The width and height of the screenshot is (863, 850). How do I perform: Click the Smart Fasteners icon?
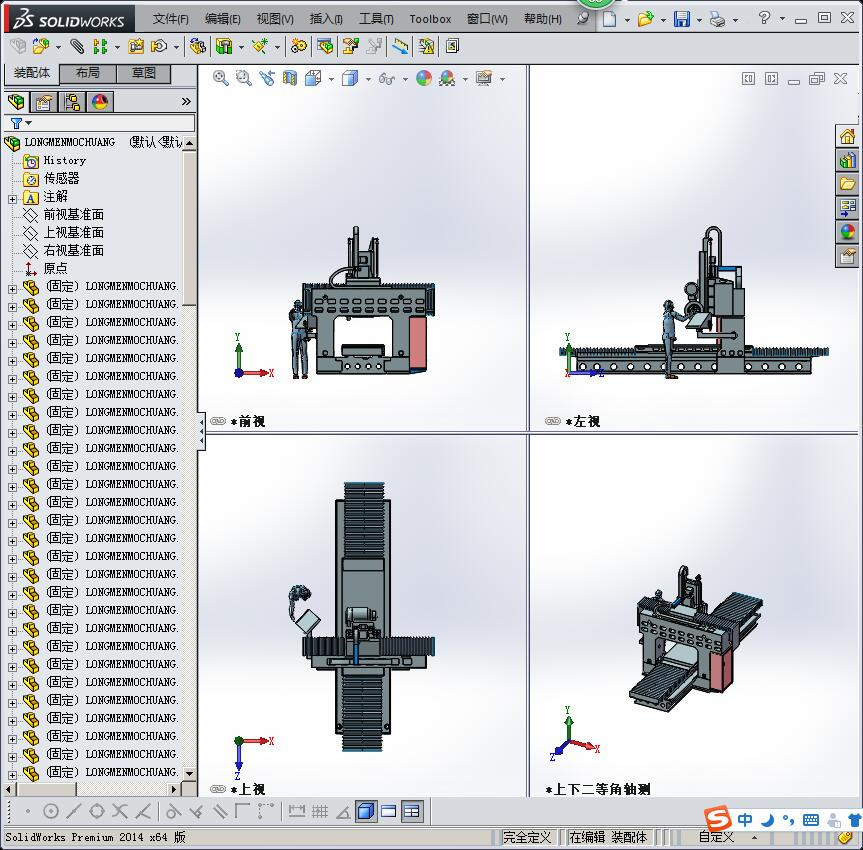(x=136, y=46)
